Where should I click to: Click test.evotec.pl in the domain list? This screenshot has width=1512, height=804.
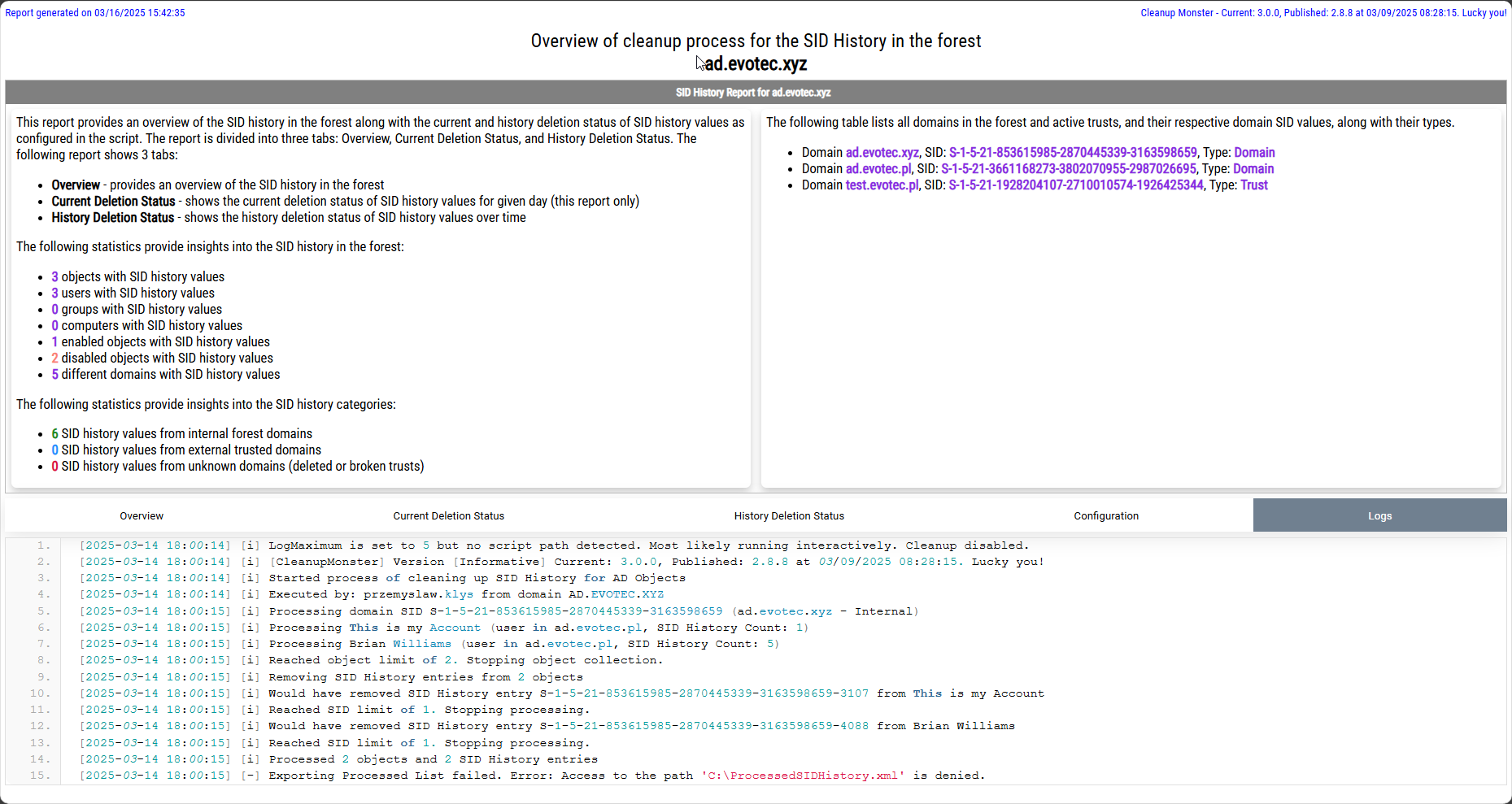[x=882, y=185]
